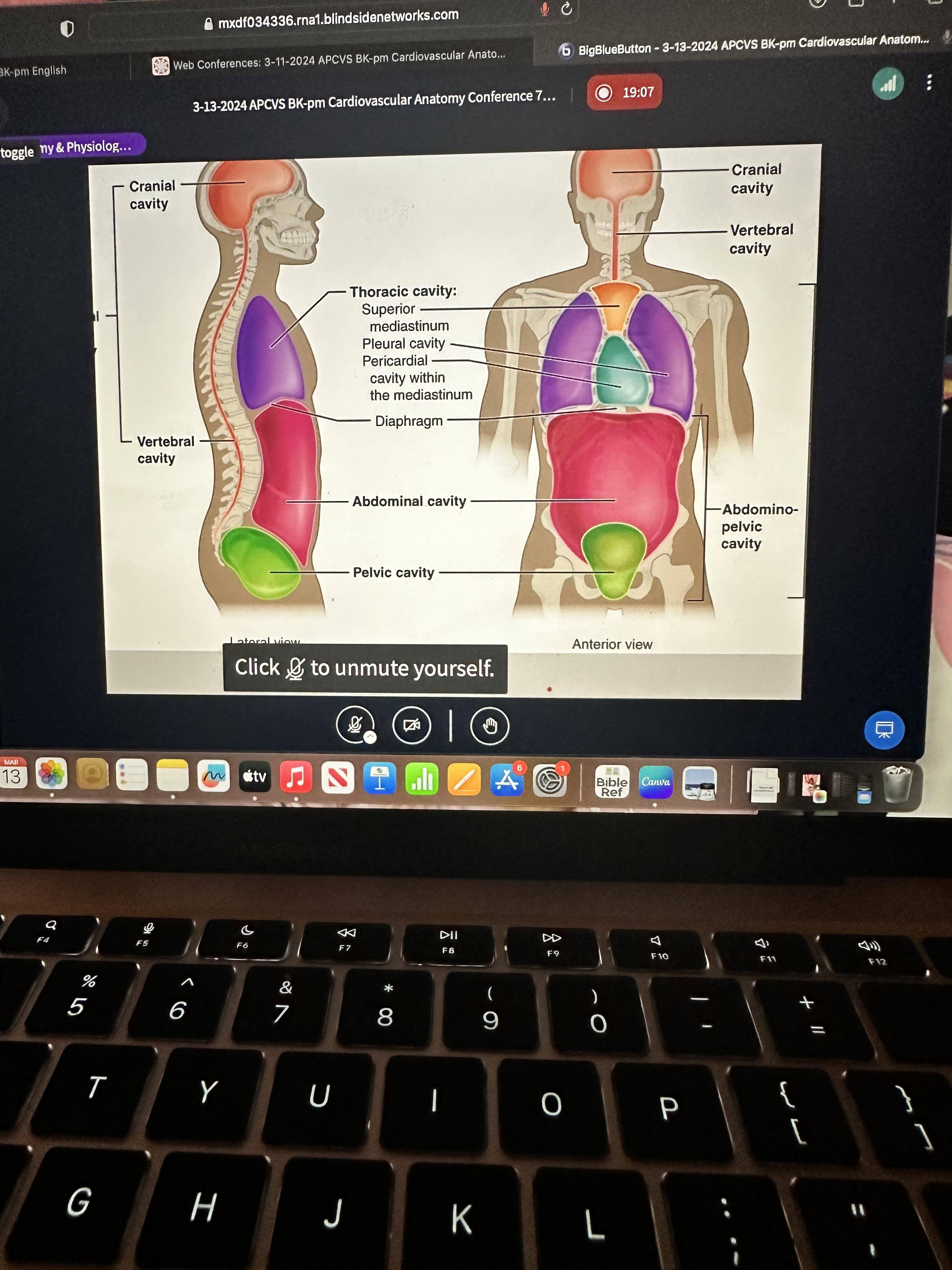The image size is (952, 1270).
Task: Open the conference title dropdown in the header
Action: coord(374,102)
